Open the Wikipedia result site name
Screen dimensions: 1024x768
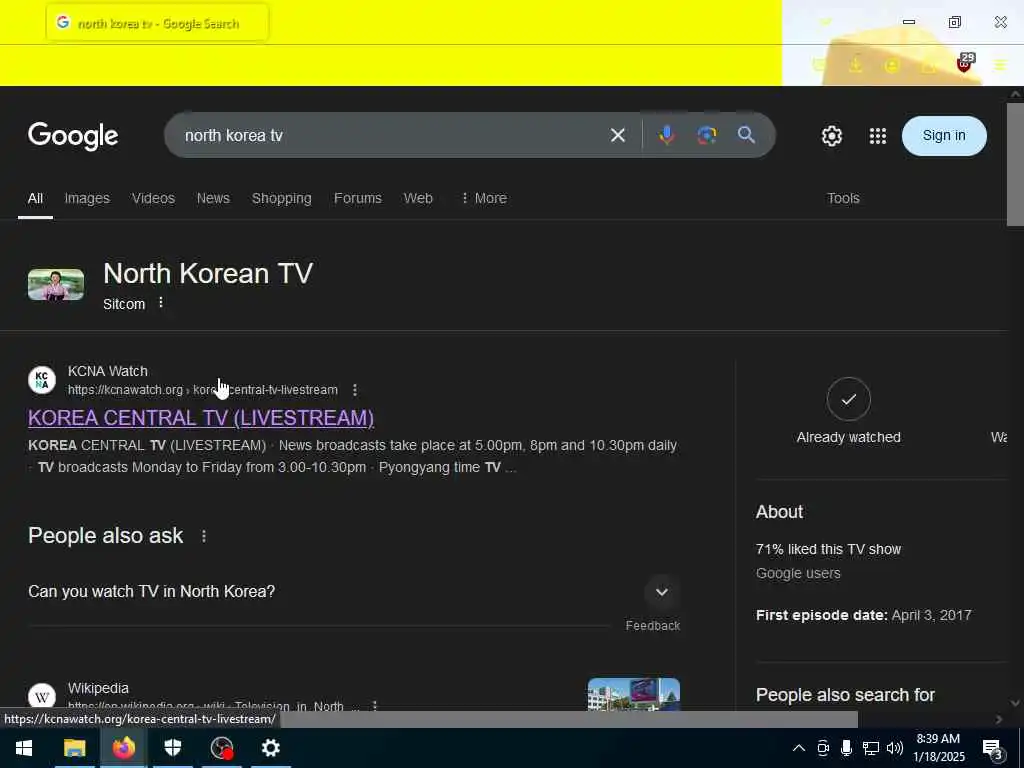tap(98, 688)
